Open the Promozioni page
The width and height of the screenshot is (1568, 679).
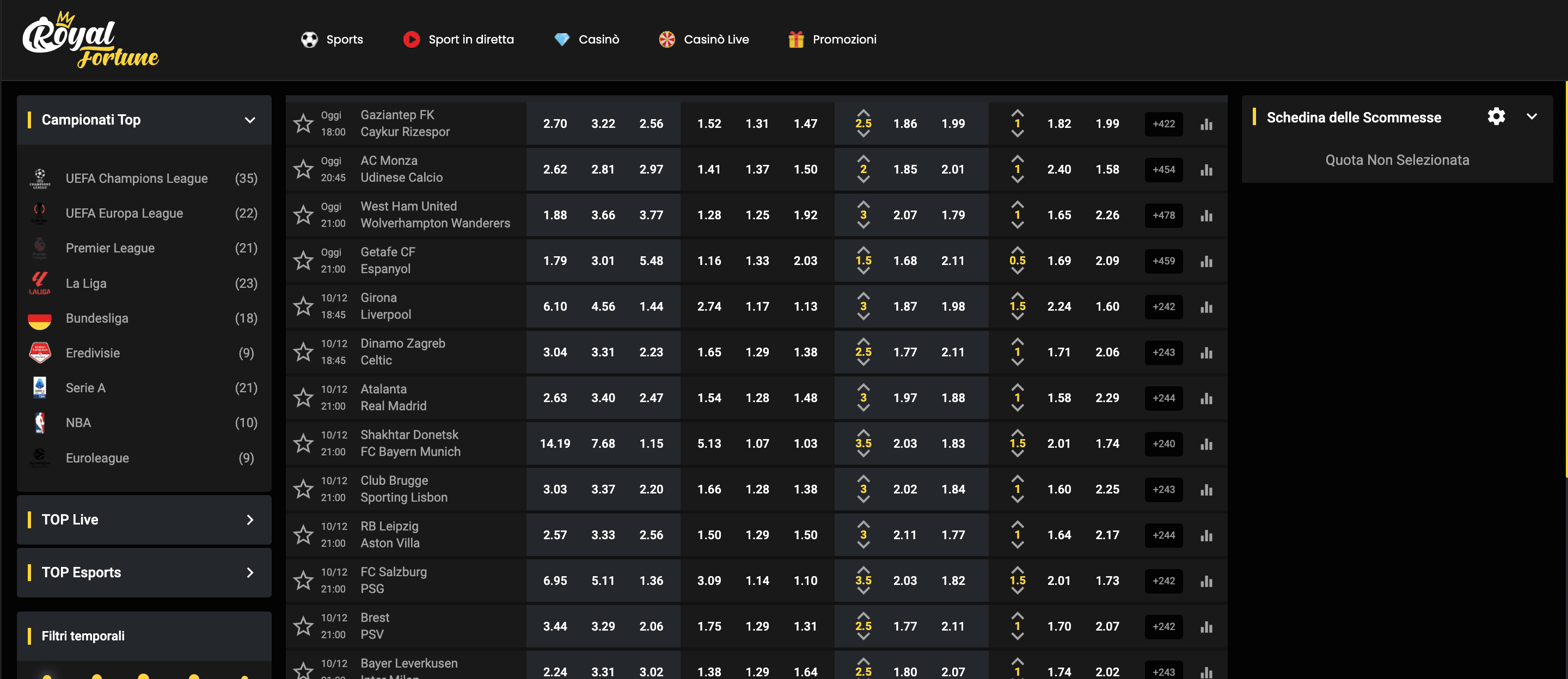click(x=832, y=40)
